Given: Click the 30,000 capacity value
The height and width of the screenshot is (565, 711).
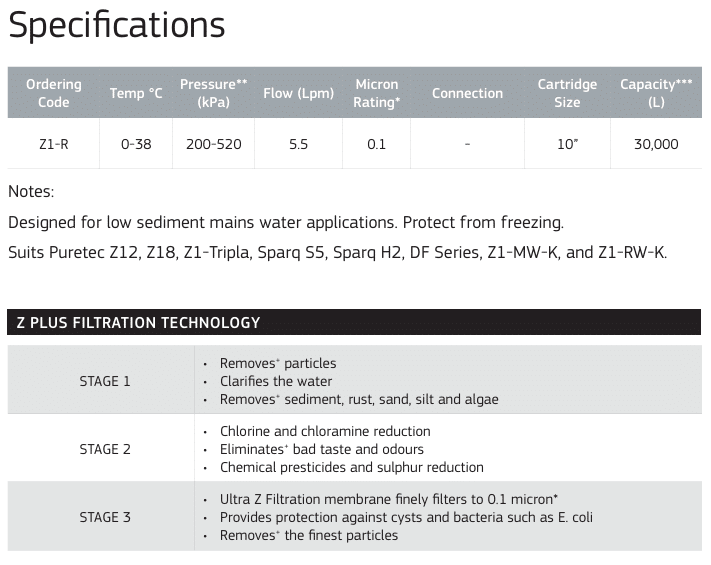Looking at the screenshot, I should (x=656, y=144).
